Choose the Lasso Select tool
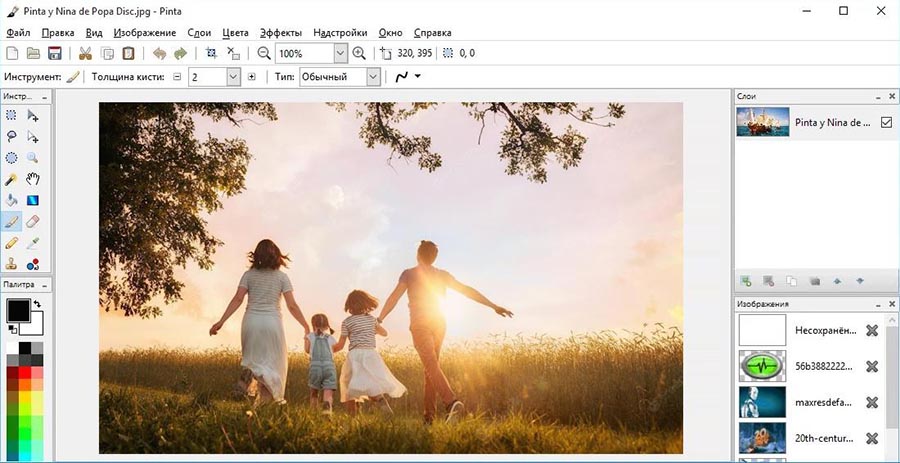The image size is (900, 463). pos(12,137)
